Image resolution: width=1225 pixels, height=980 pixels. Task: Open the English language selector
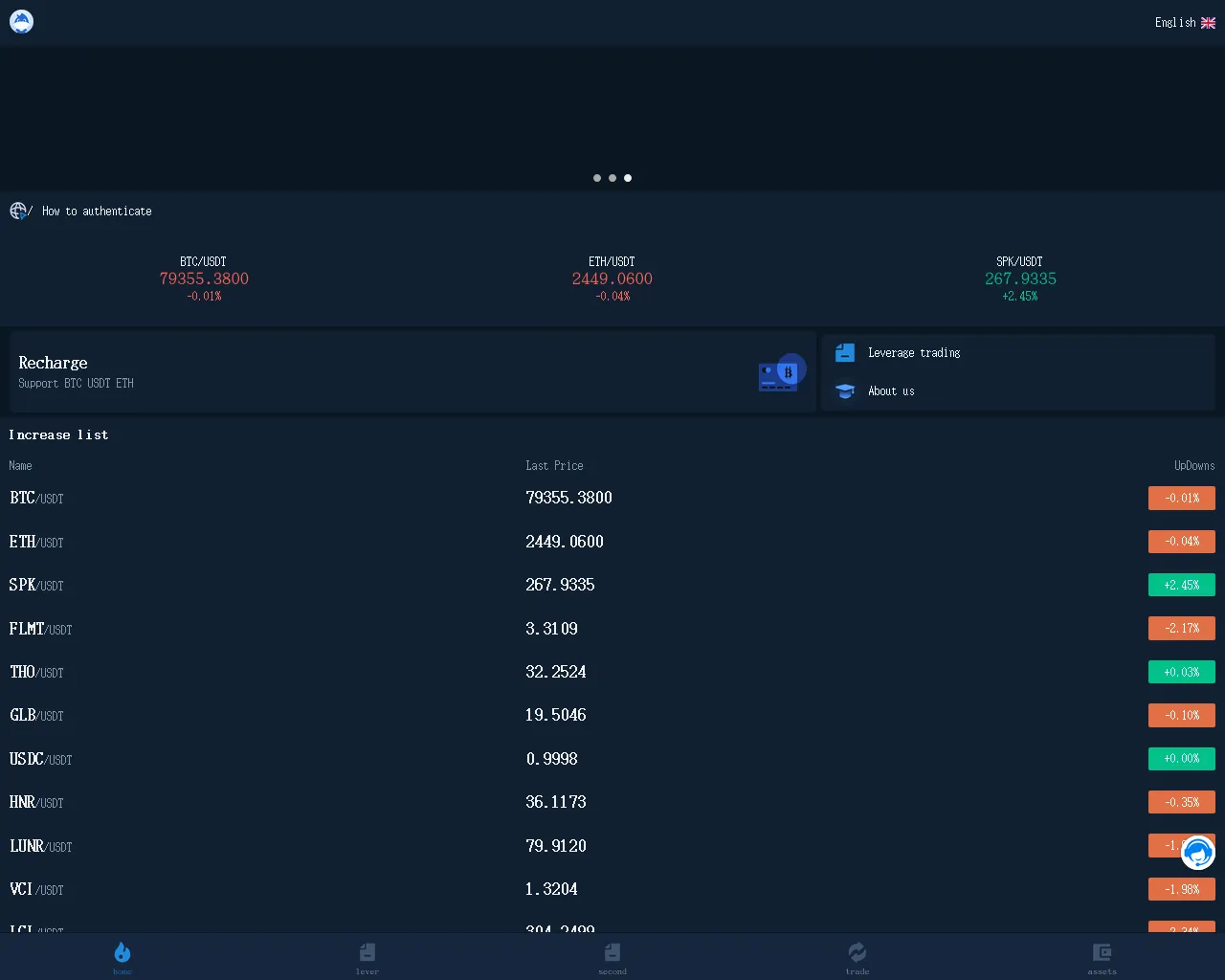point(1185,22)
